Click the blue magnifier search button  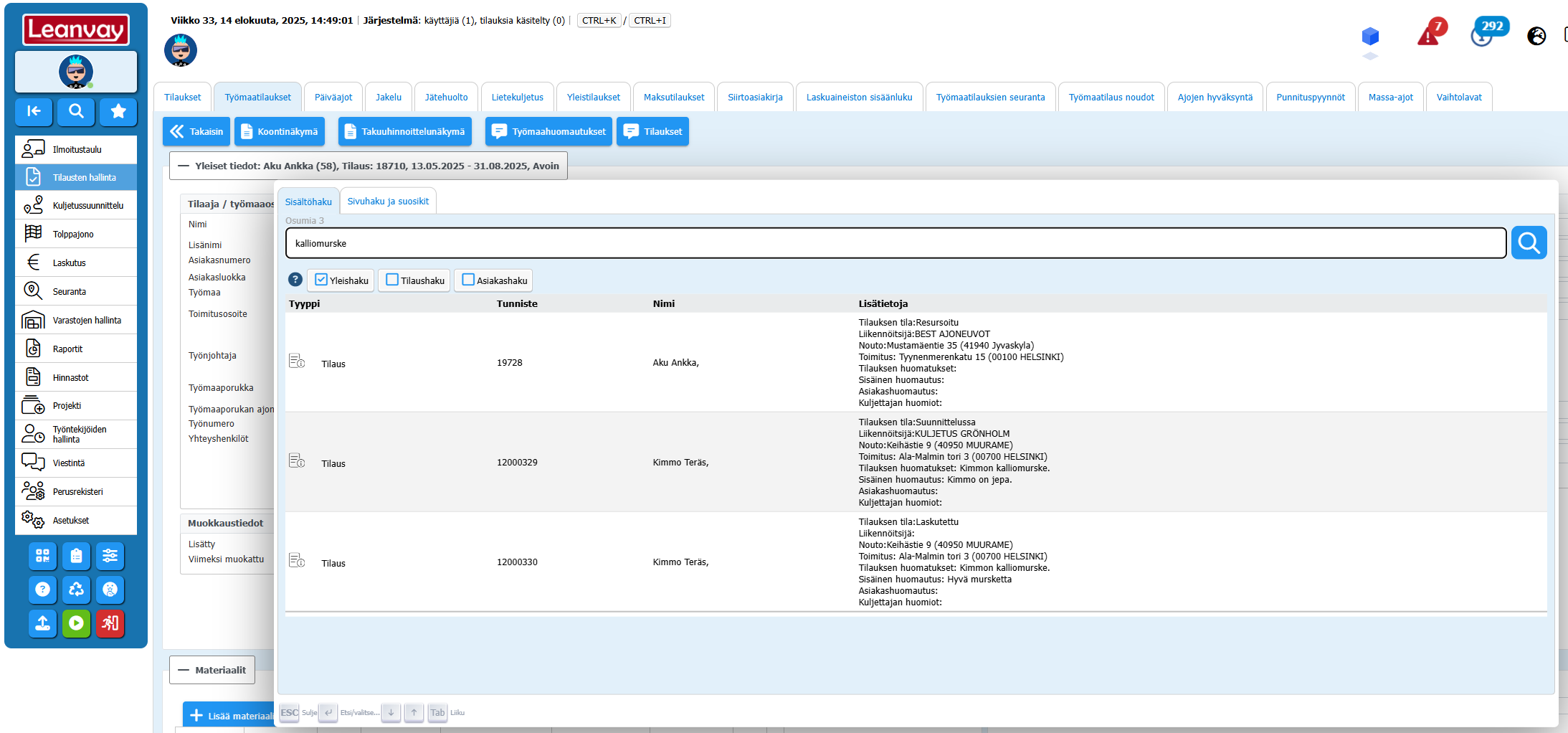(x=1528, y=243)
